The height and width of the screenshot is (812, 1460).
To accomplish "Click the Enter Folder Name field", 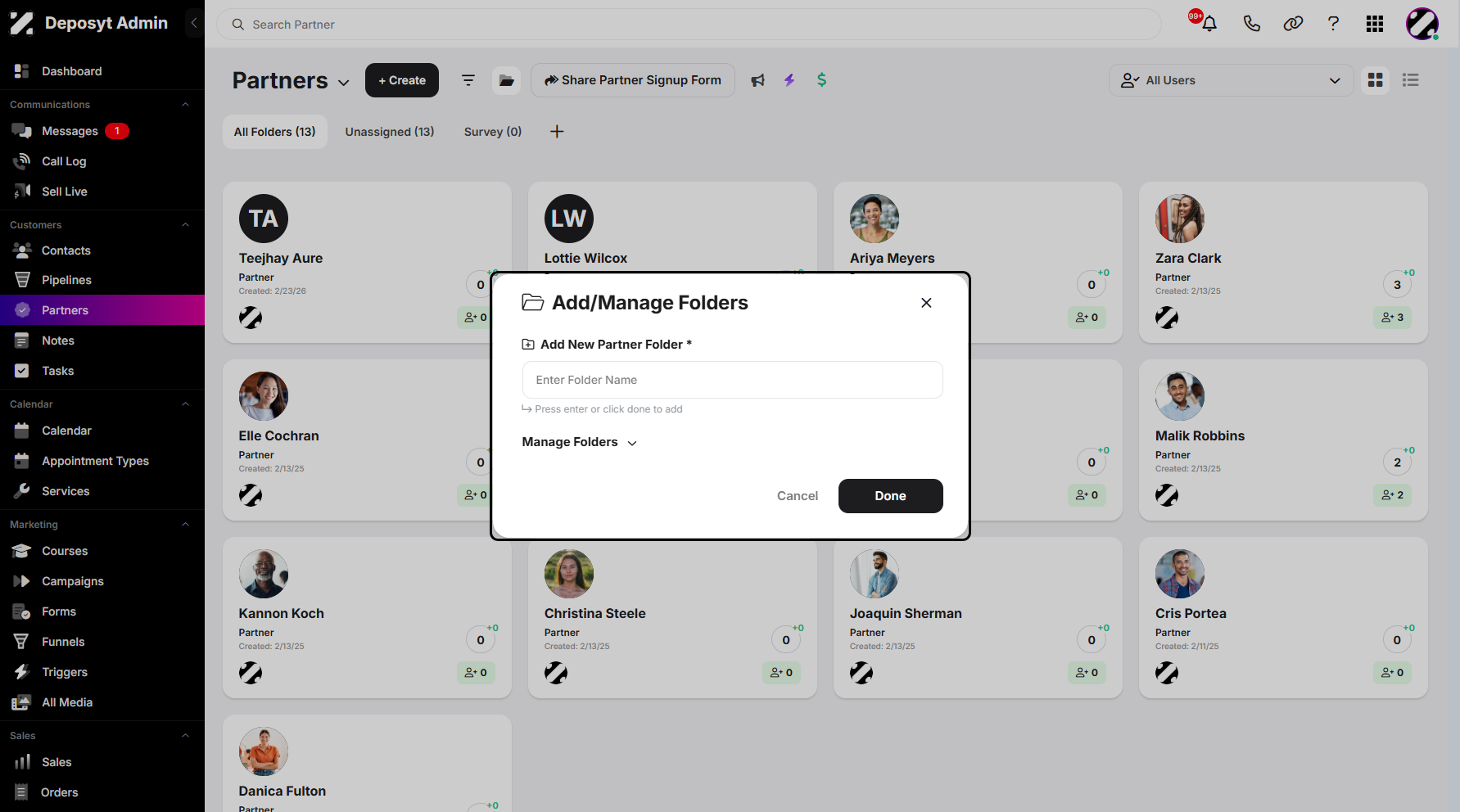I will (x=733, y=380).
